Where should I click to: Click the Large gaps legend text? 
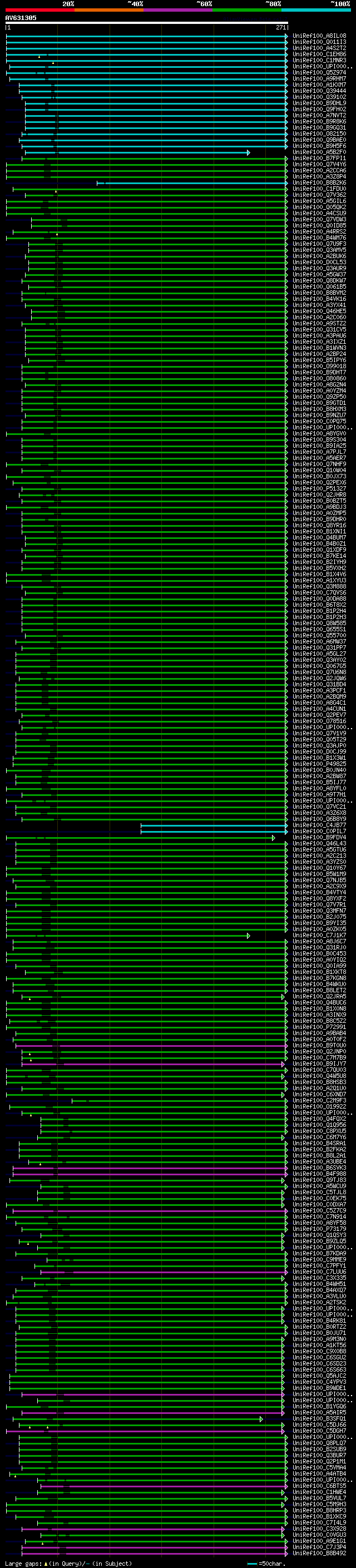pos(68,1564)
